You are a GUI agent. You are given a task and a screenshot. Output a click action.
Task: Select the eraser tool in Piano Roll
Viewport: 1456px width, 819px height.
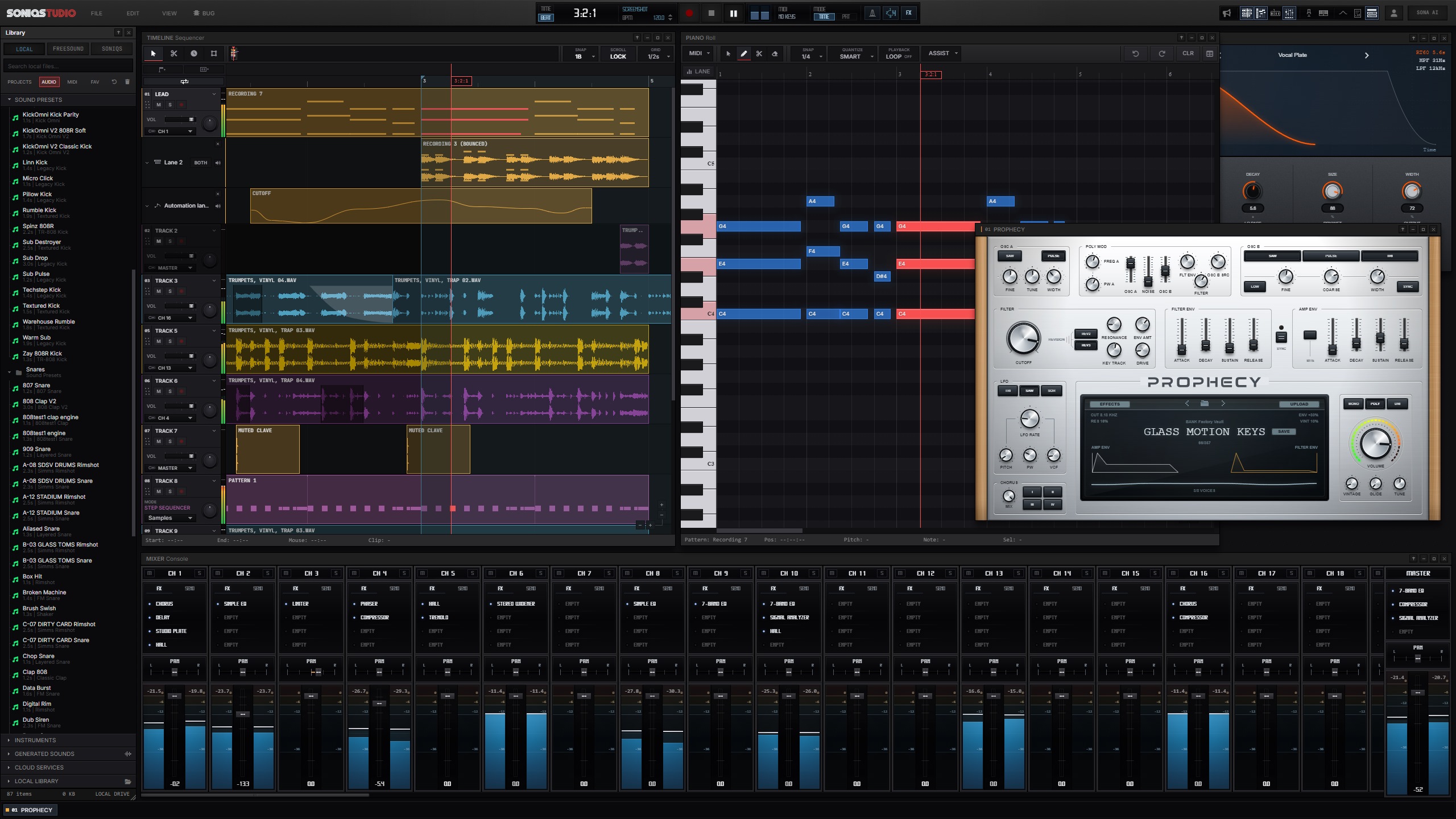coord(774,53)
